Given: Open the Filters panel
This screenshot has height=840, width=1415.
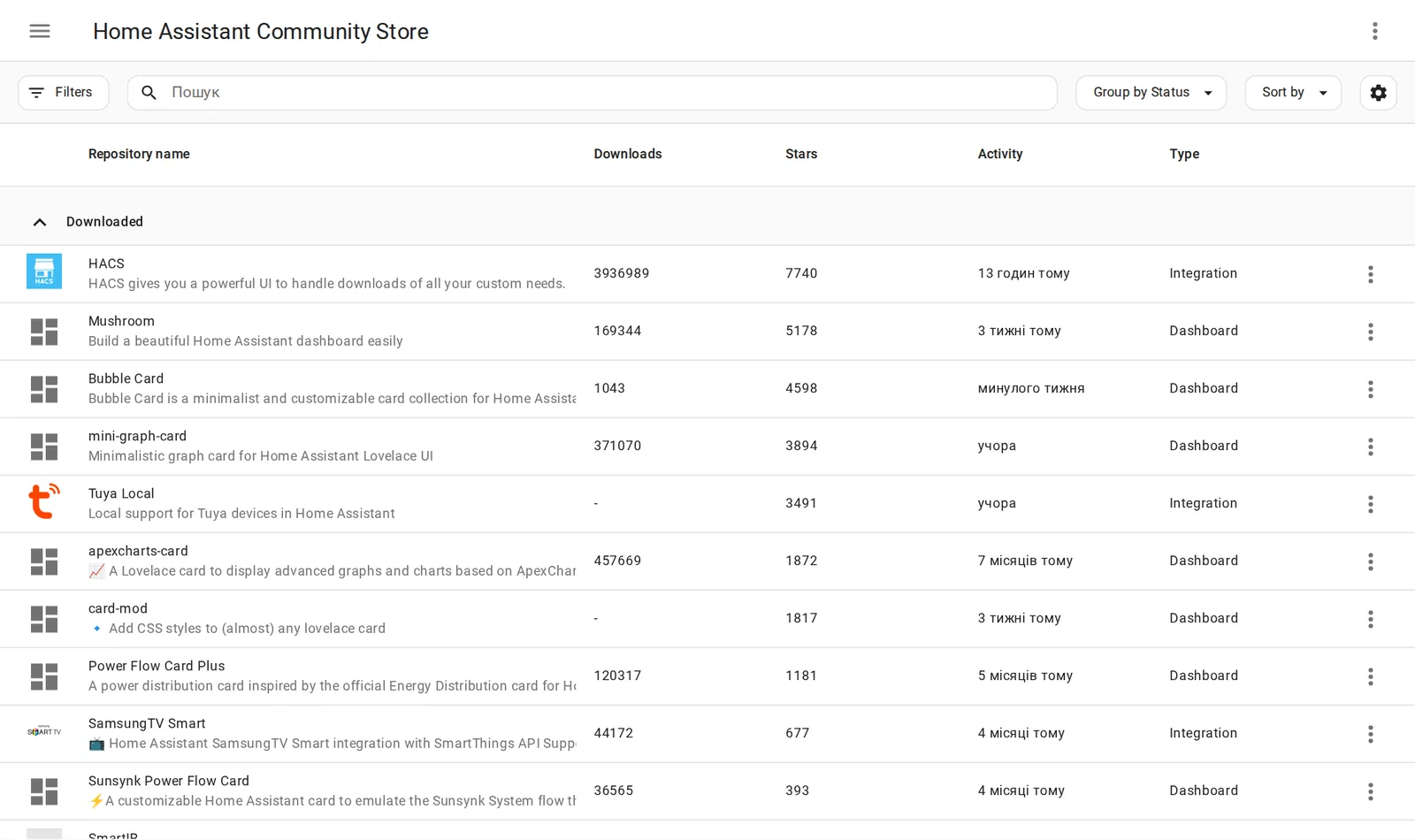Looking at the screenshot, I should (x=64, y=93).
